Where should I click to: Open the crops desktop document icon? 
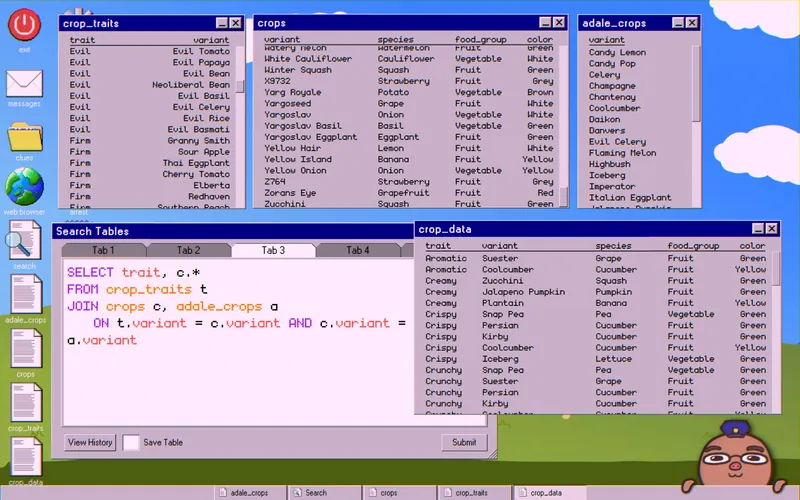(x=26, y=348)
